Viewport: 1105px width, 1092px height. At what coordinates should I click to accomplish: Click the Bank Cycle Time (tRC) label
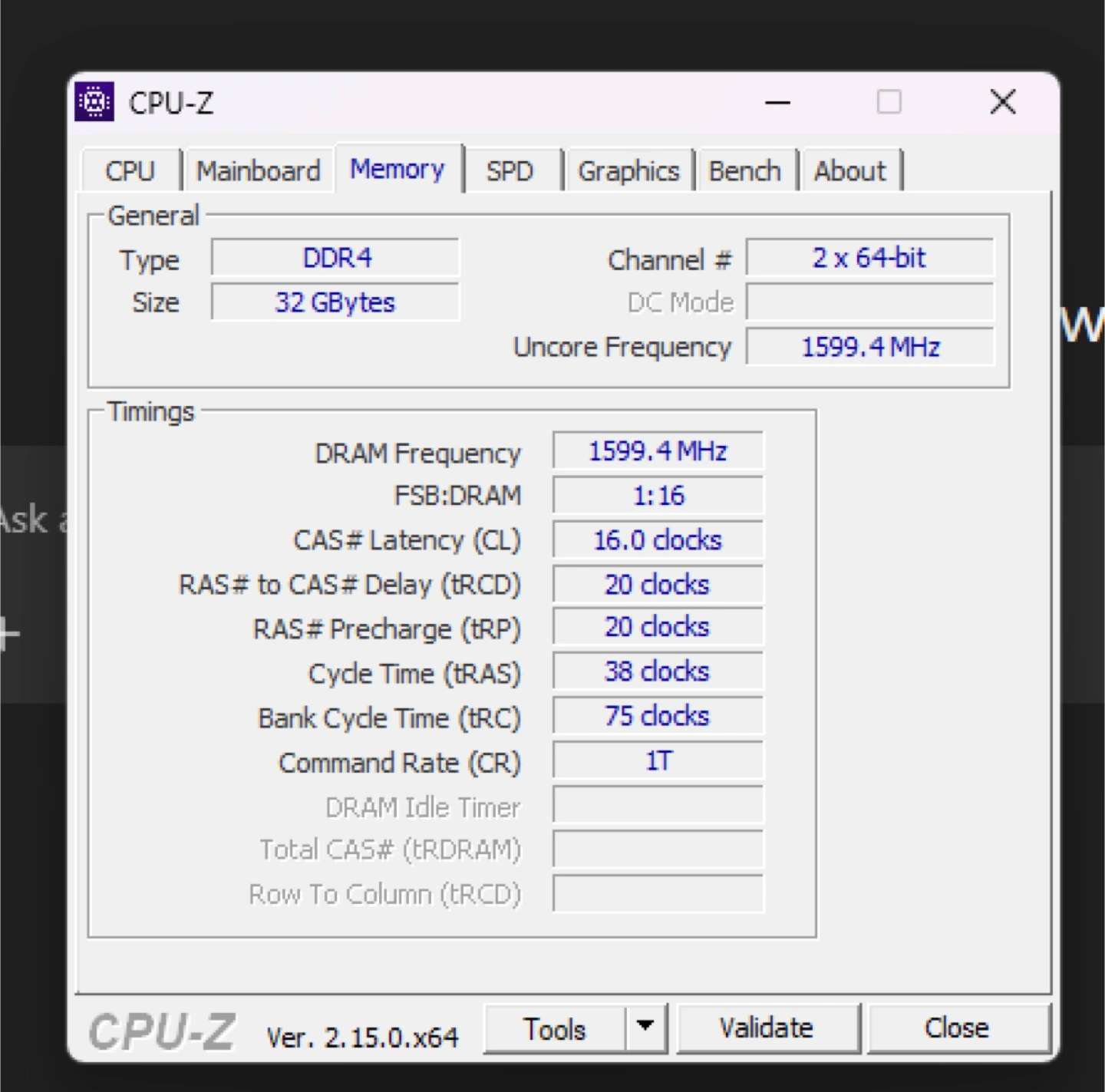[x=389, y=718]
